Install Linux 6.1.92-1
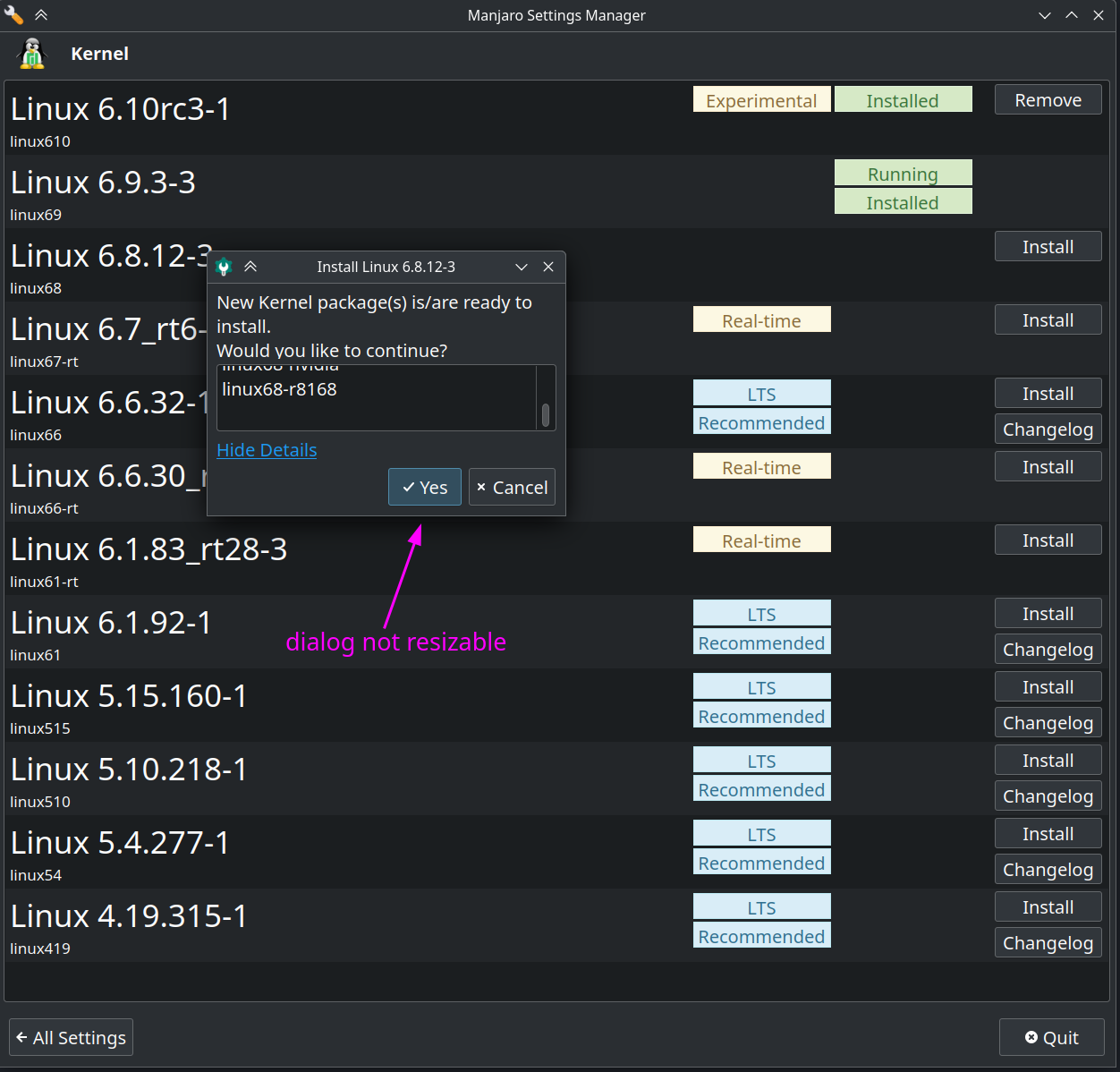 [1048, 614]
